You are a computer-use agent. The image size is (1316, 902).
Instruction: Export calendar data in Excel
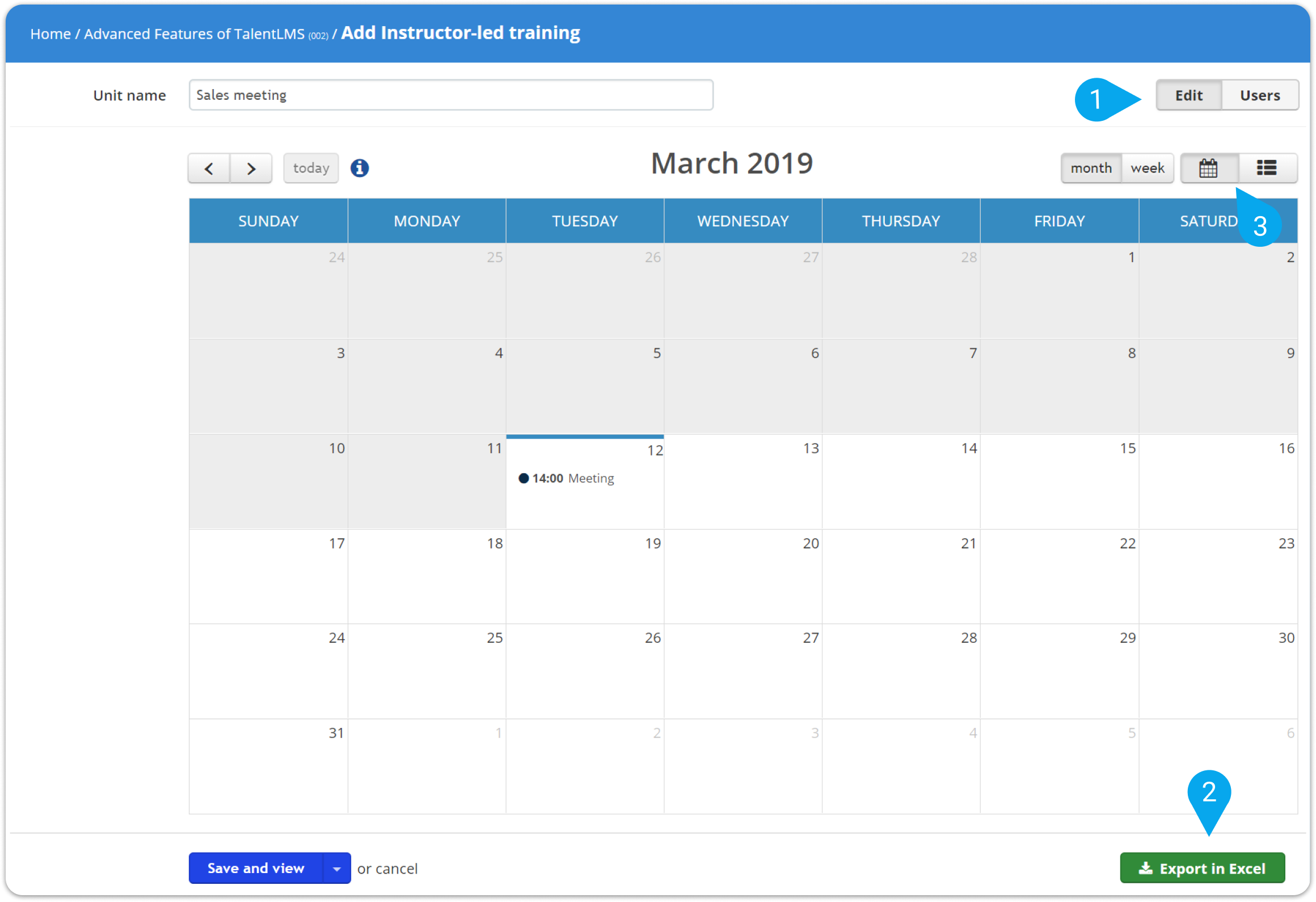pos(1200,867)
